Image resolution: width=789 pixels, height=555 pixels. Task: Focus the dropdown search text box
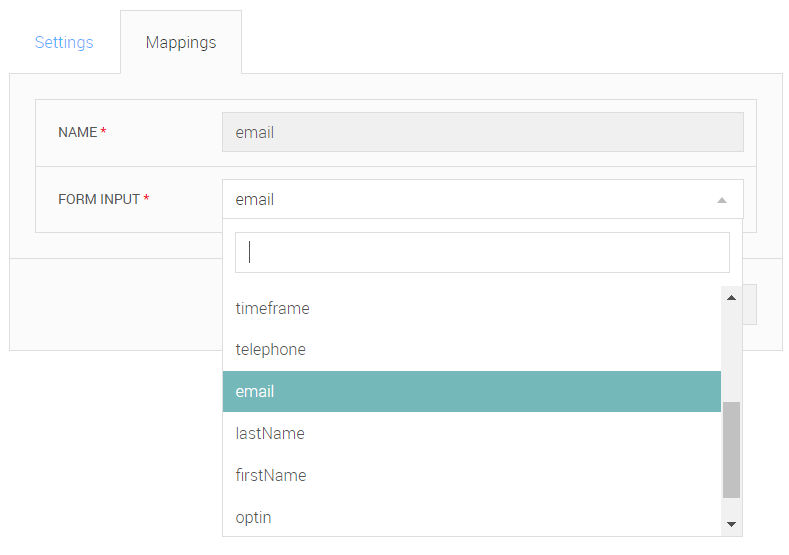coord(482,253)
